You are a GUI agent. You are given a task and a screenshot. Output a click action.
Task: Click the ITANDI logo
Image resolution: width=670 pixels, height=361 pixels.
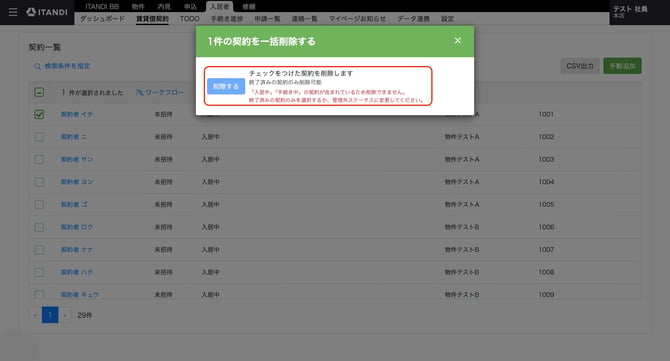47,12
